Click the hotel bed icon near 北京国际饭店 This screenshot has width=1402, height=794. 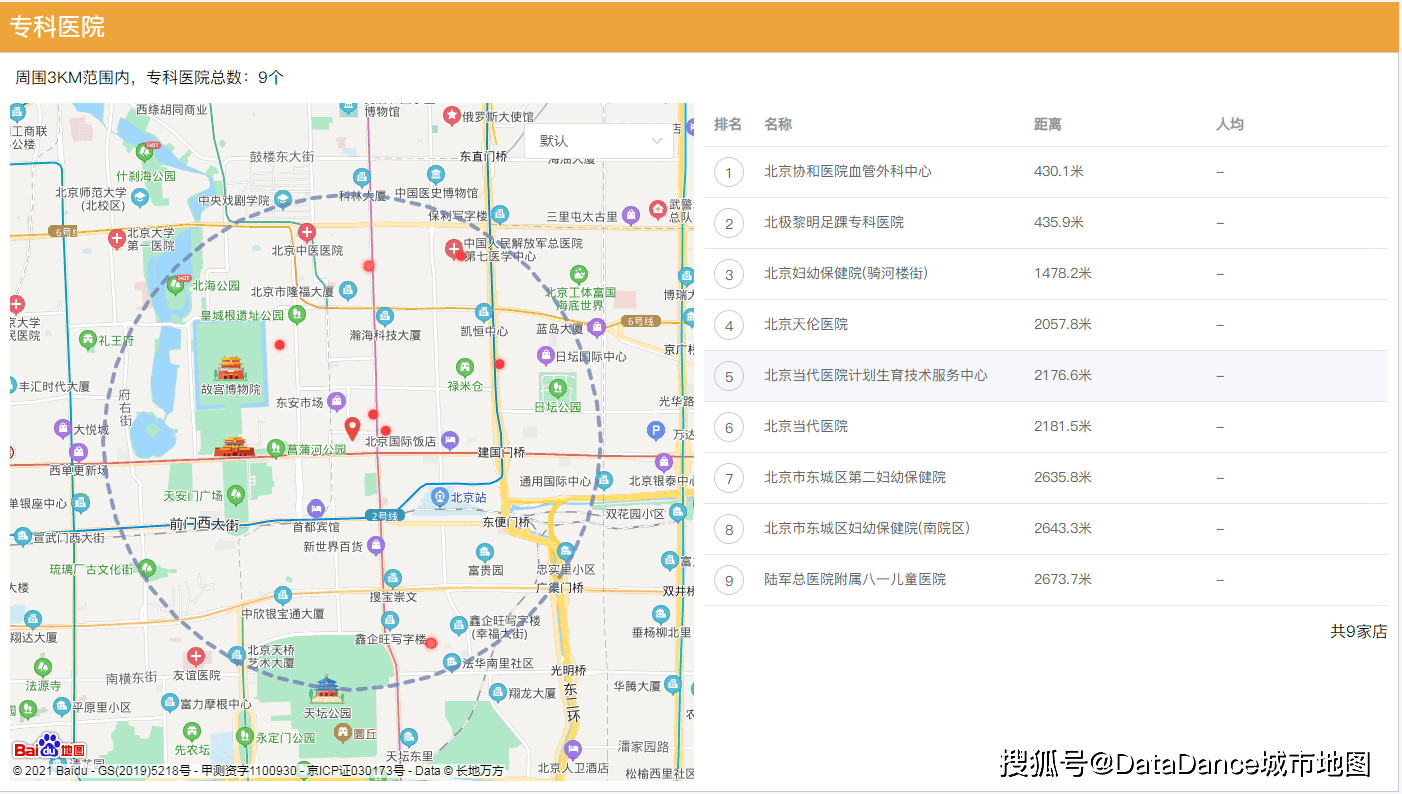pyautogui.click(x=450, y=441)
